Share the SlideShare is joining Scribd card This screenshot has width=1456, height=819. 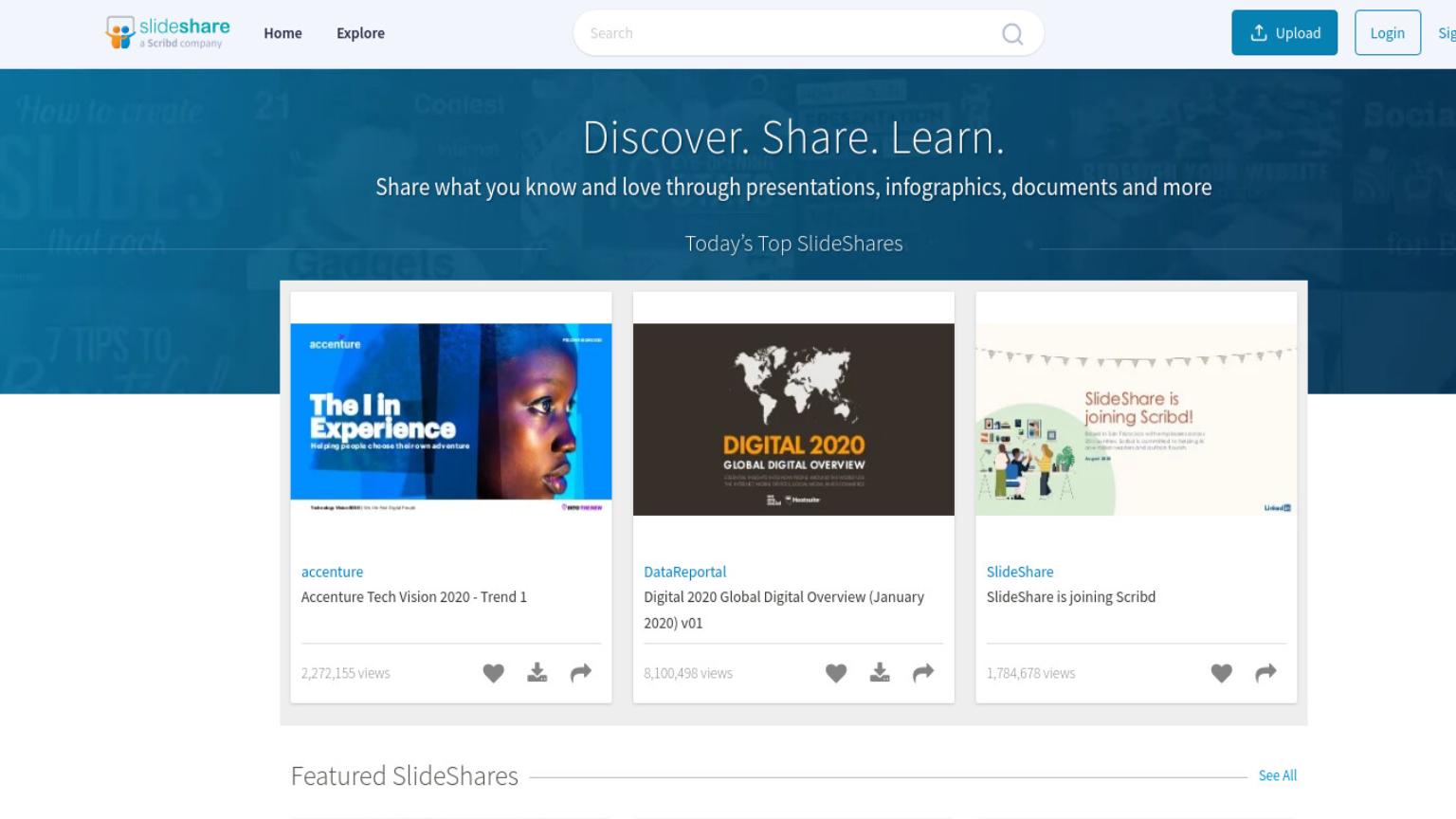[x=1265, y=673]
